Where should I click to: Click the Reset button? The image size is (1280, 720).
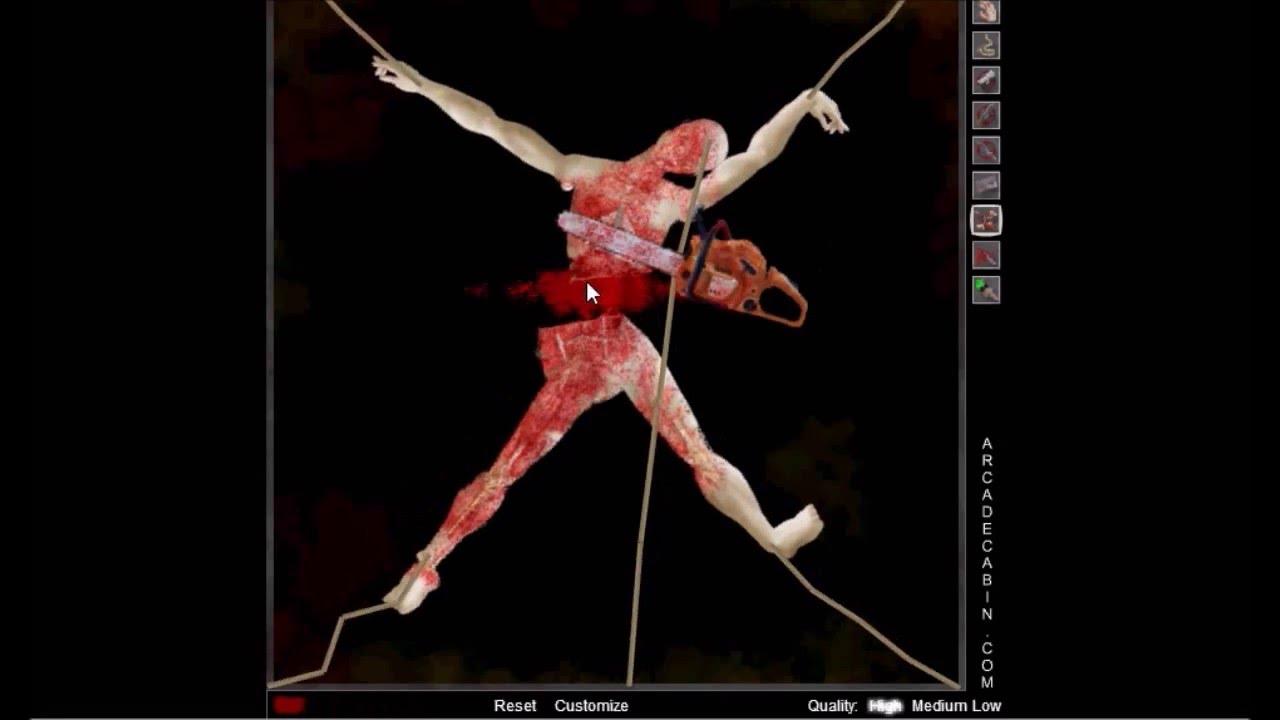pyautogui.click(x=515, y=706)
